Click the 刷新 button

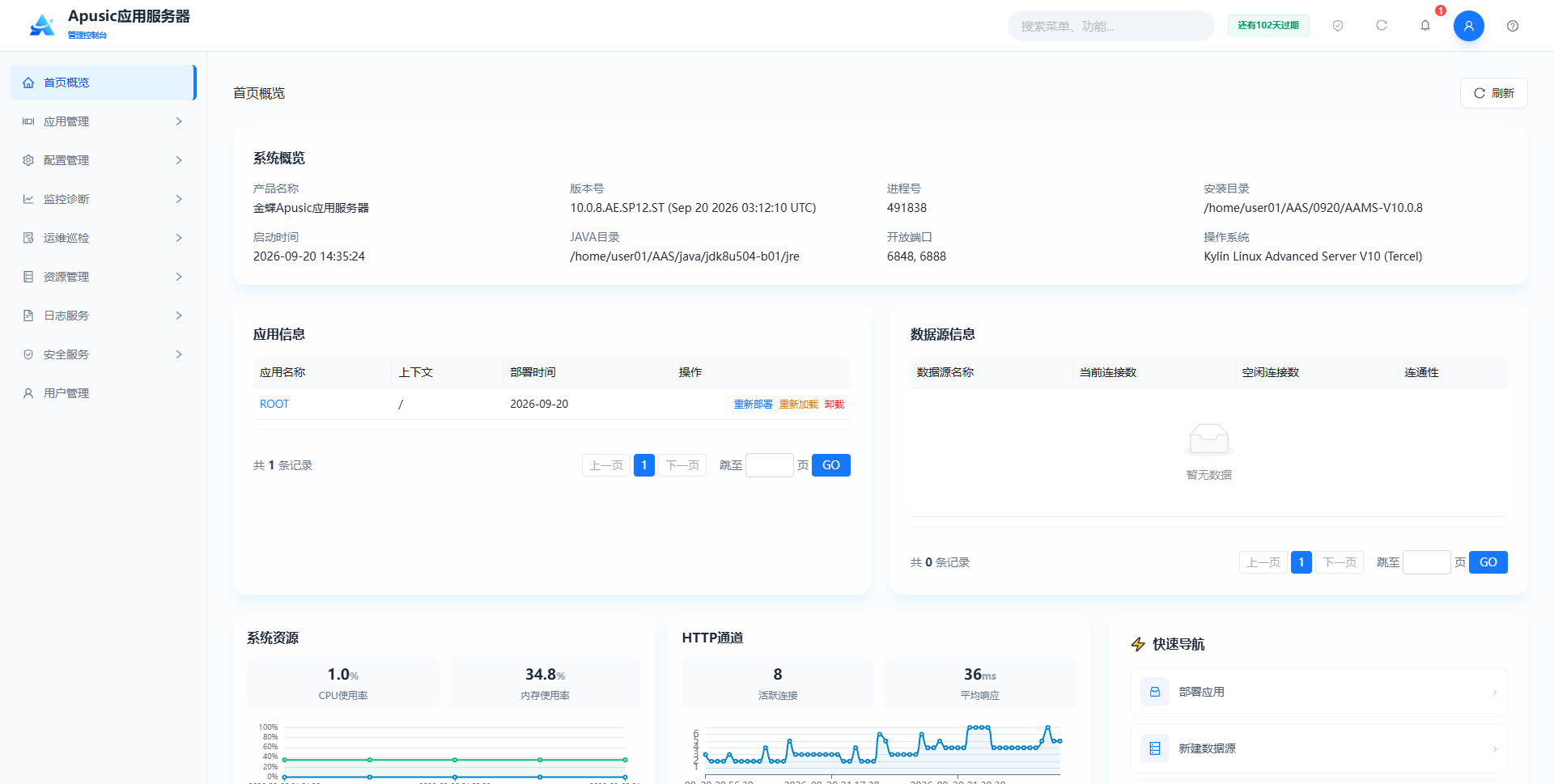[x=1493, y=93]
